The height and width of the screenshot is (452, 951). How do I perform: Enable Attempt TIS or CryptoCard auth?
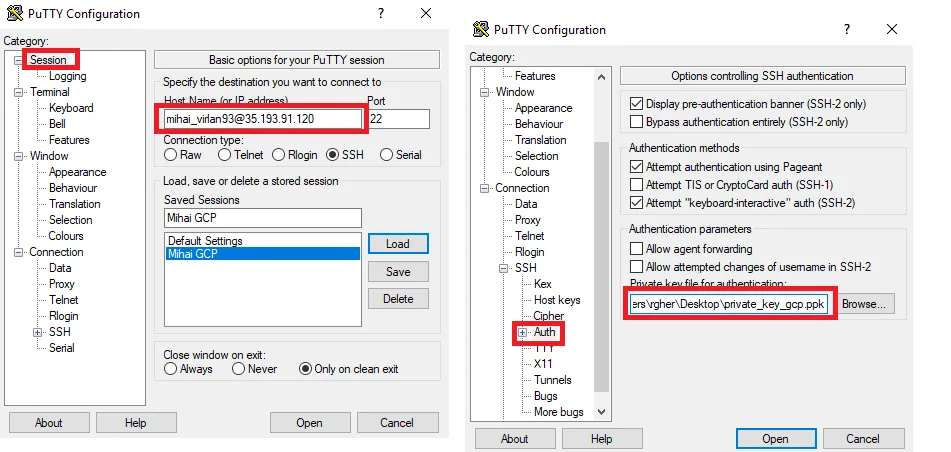636,184
